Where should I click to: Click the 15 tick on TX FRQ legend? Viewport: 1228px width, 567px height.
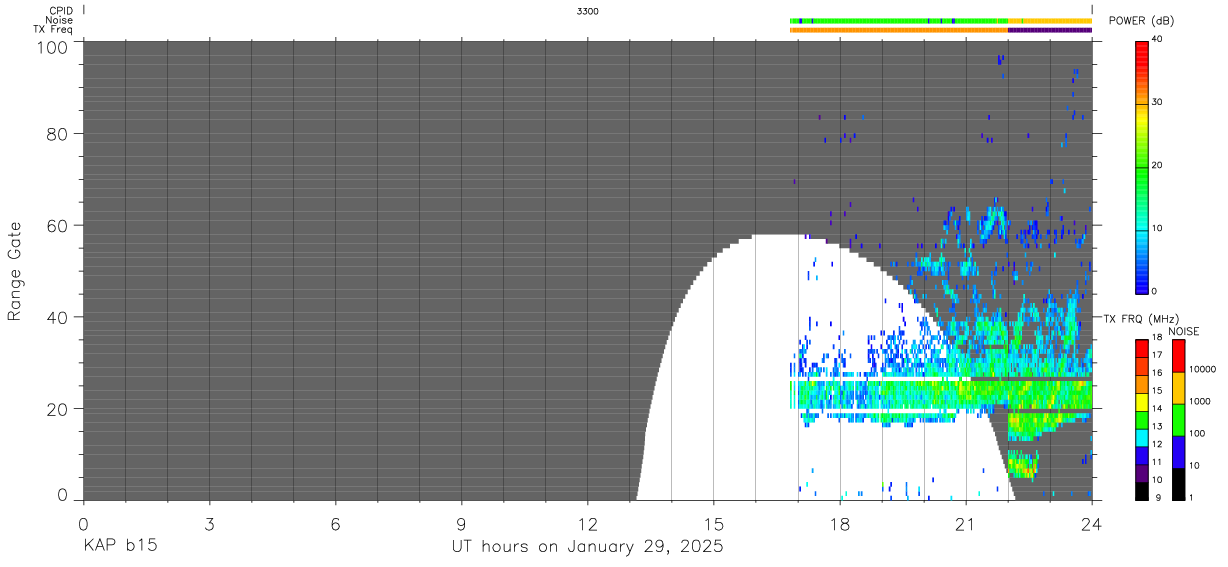(1157, 392)
